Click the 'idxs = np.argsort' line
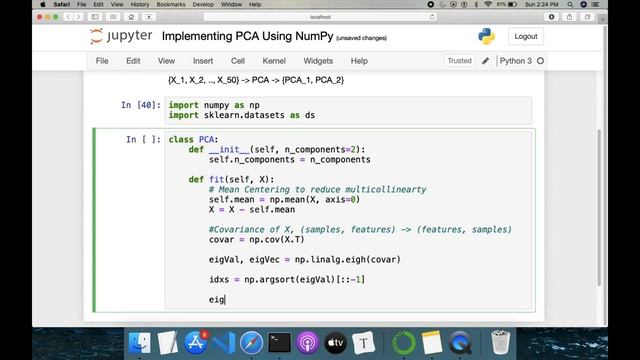This screenshot has width=640, height=360. (x=287, y=280)
